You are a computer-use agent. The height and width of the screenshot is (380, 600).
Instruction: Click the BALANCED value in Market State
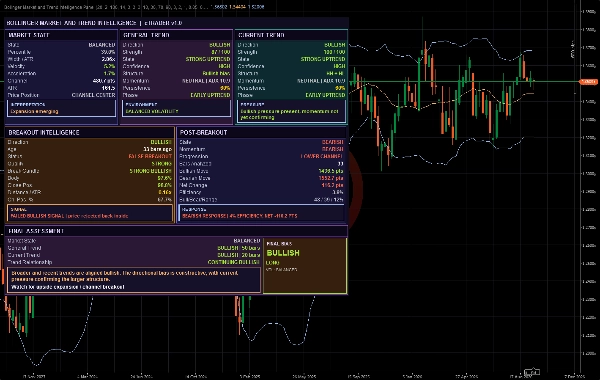point(102,45)
